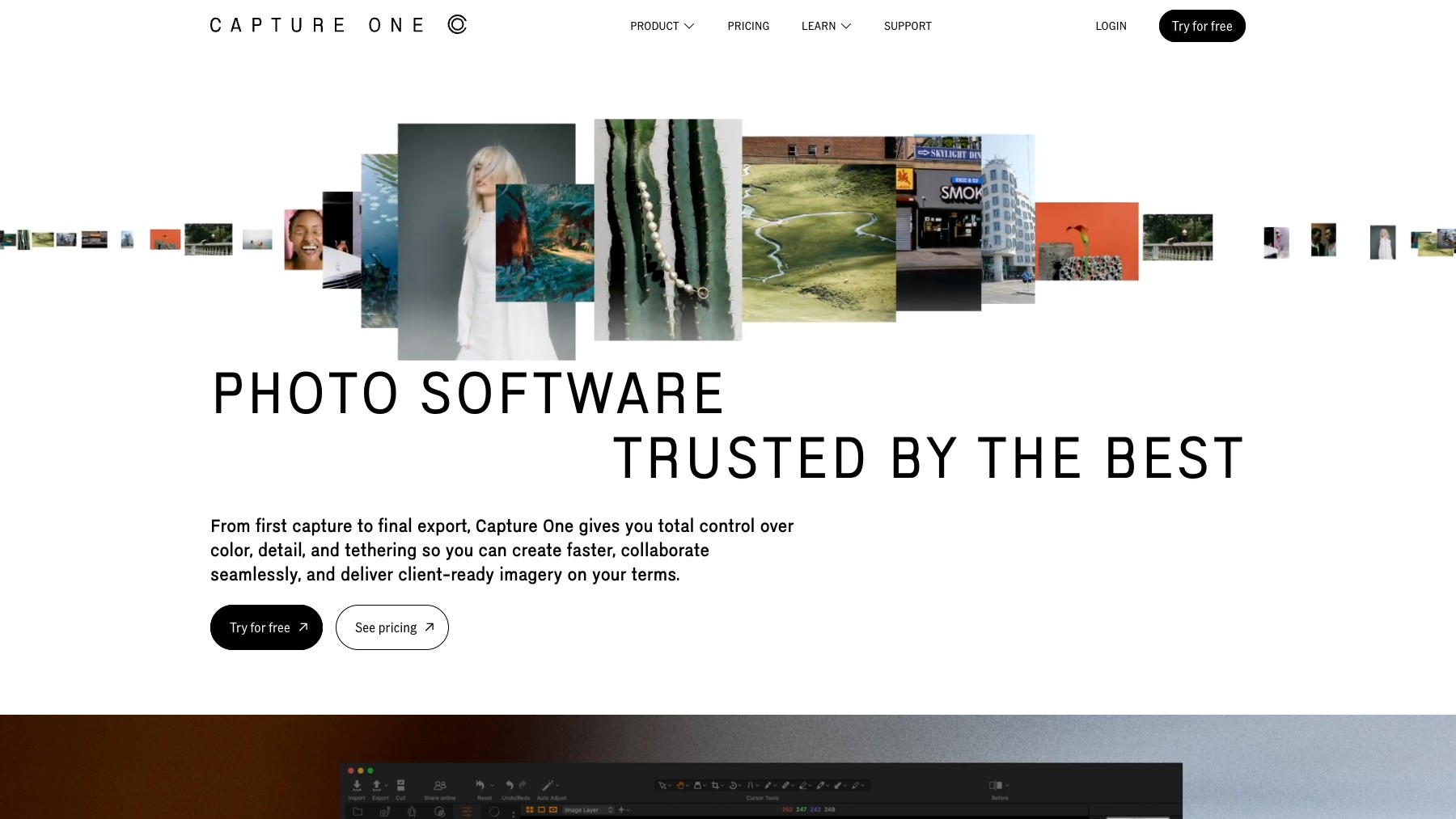Click the Redo arrow icon
This screenshot has width=1456, height=819.
[523, 785]
